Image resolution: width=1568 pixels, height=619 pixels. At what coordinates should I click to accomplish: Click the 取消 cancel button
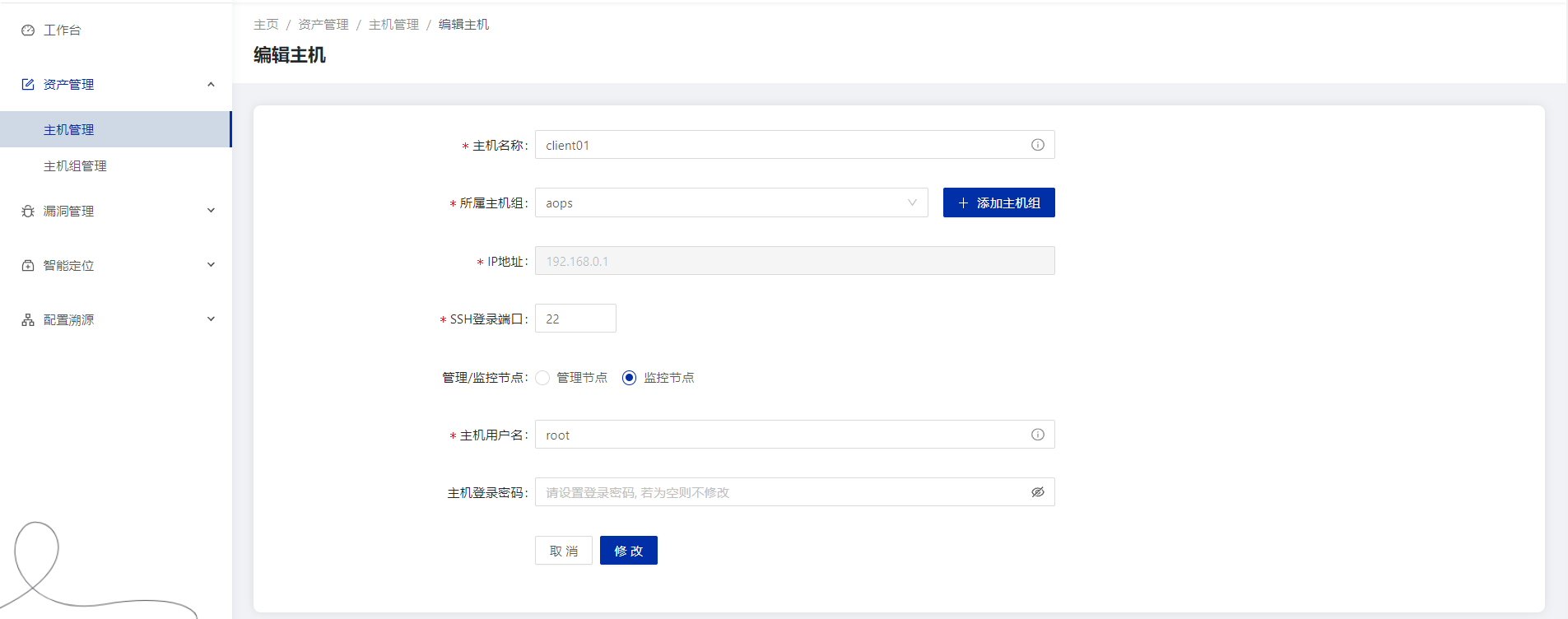[x=564, y=551]
